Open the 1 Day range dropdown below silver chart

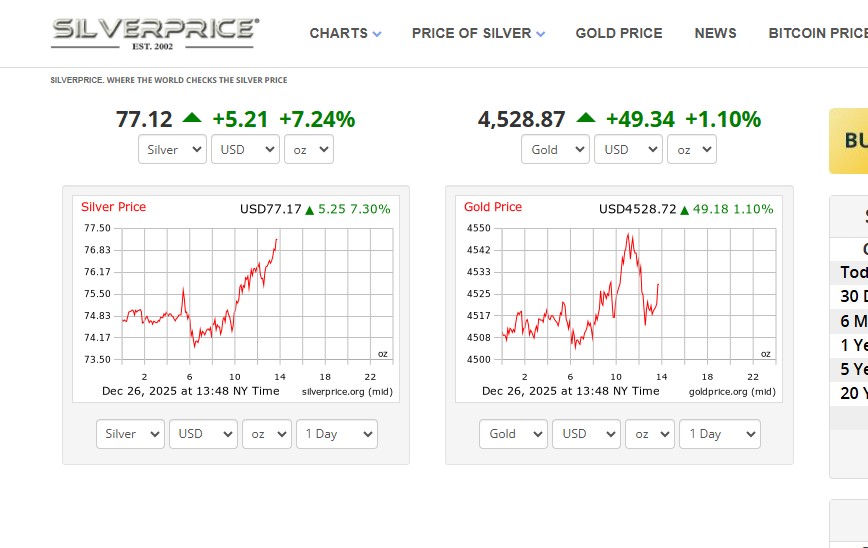click(x=337, y=434)
